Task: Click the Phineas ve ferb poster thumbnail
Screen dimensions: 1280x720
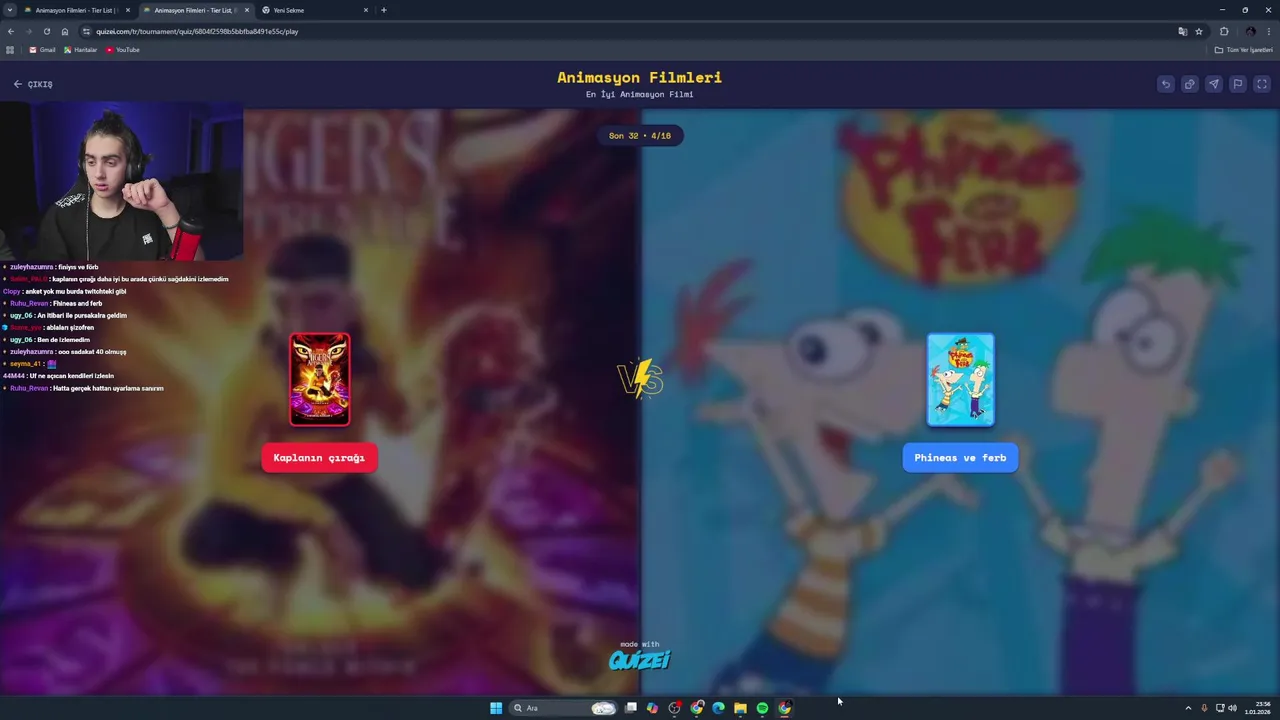Action: click(960, 379)
